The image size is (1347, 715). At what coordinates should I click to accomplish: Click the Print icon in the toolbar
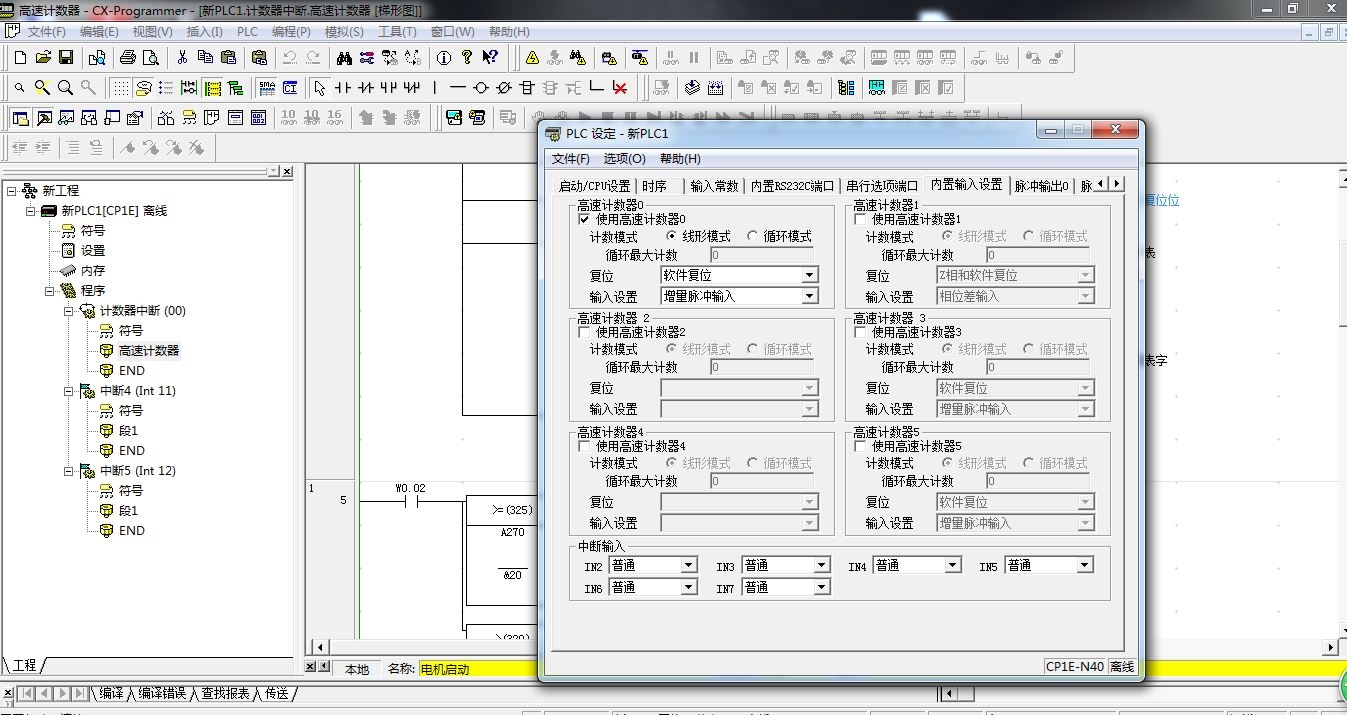coord(128,57)
